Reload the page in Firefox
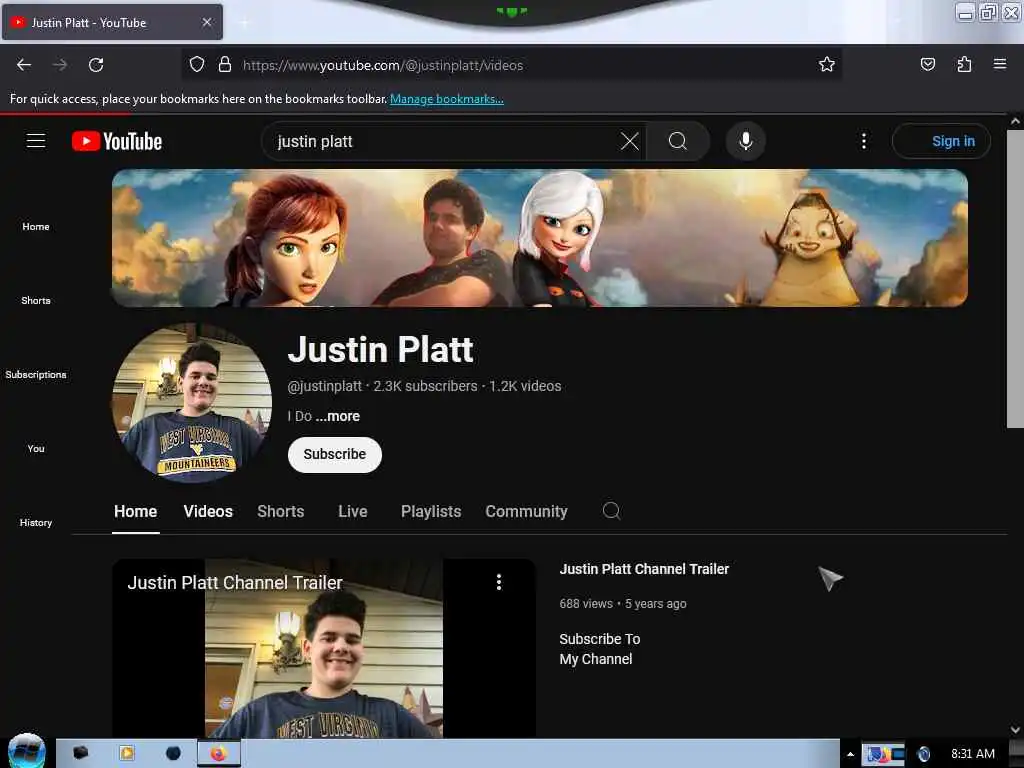Viewport: 1024px width, 768px height. 96,65
